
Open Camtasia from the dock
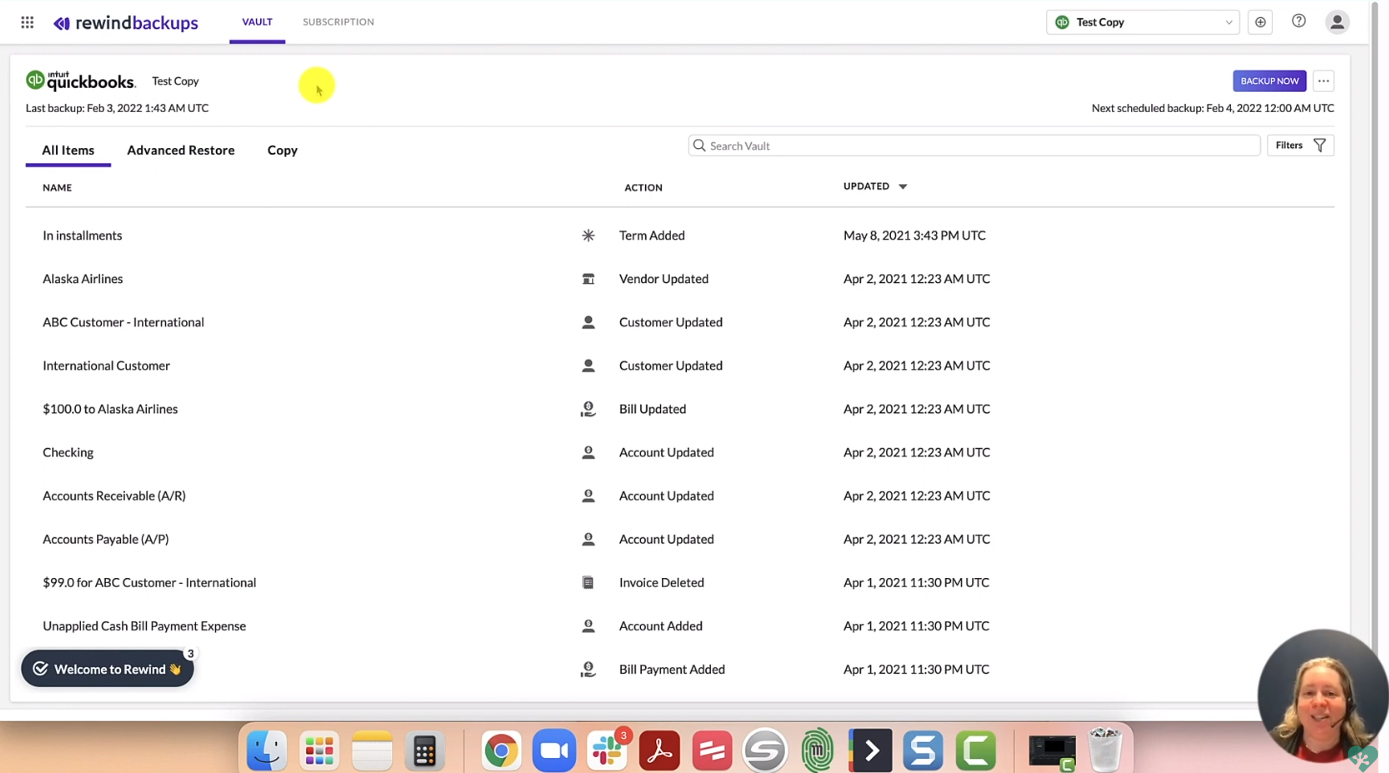pos(975,750)
